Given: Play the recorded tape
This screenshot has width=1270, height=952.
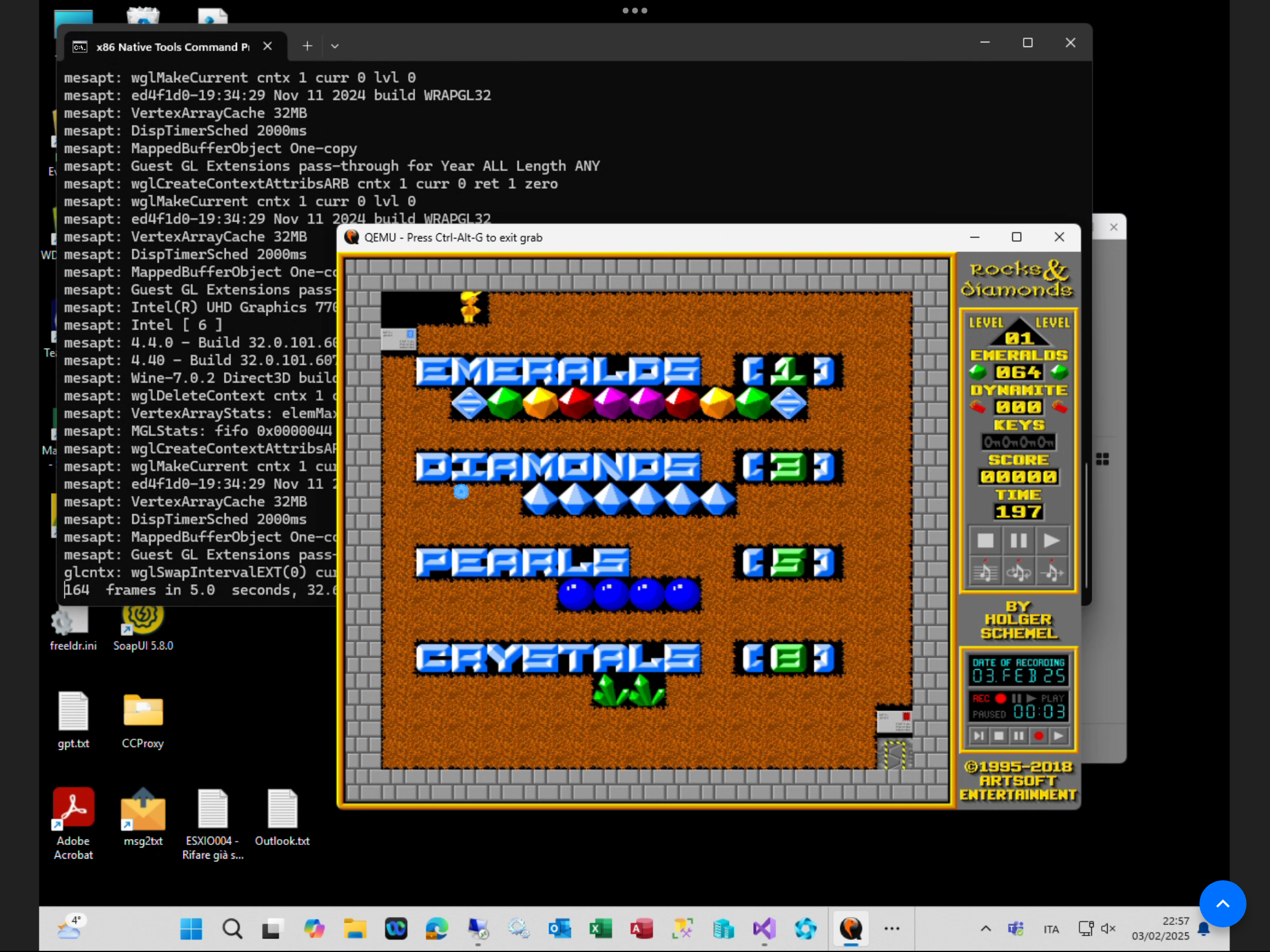Looking at the screenshot, I should pyautogui.click(x=1058, y=736).
